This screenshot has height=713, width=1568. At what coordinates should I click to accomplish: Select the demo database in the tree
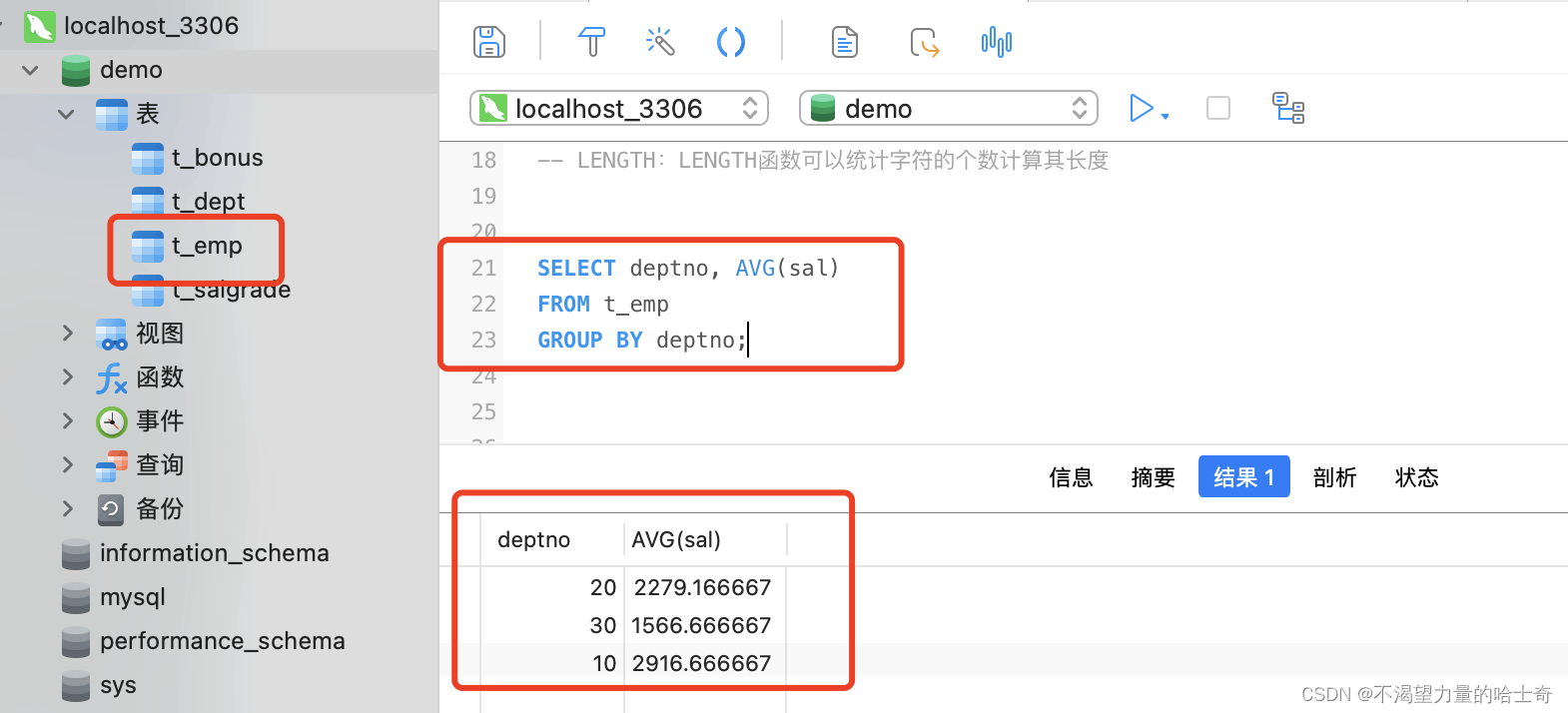pos(131,70)
